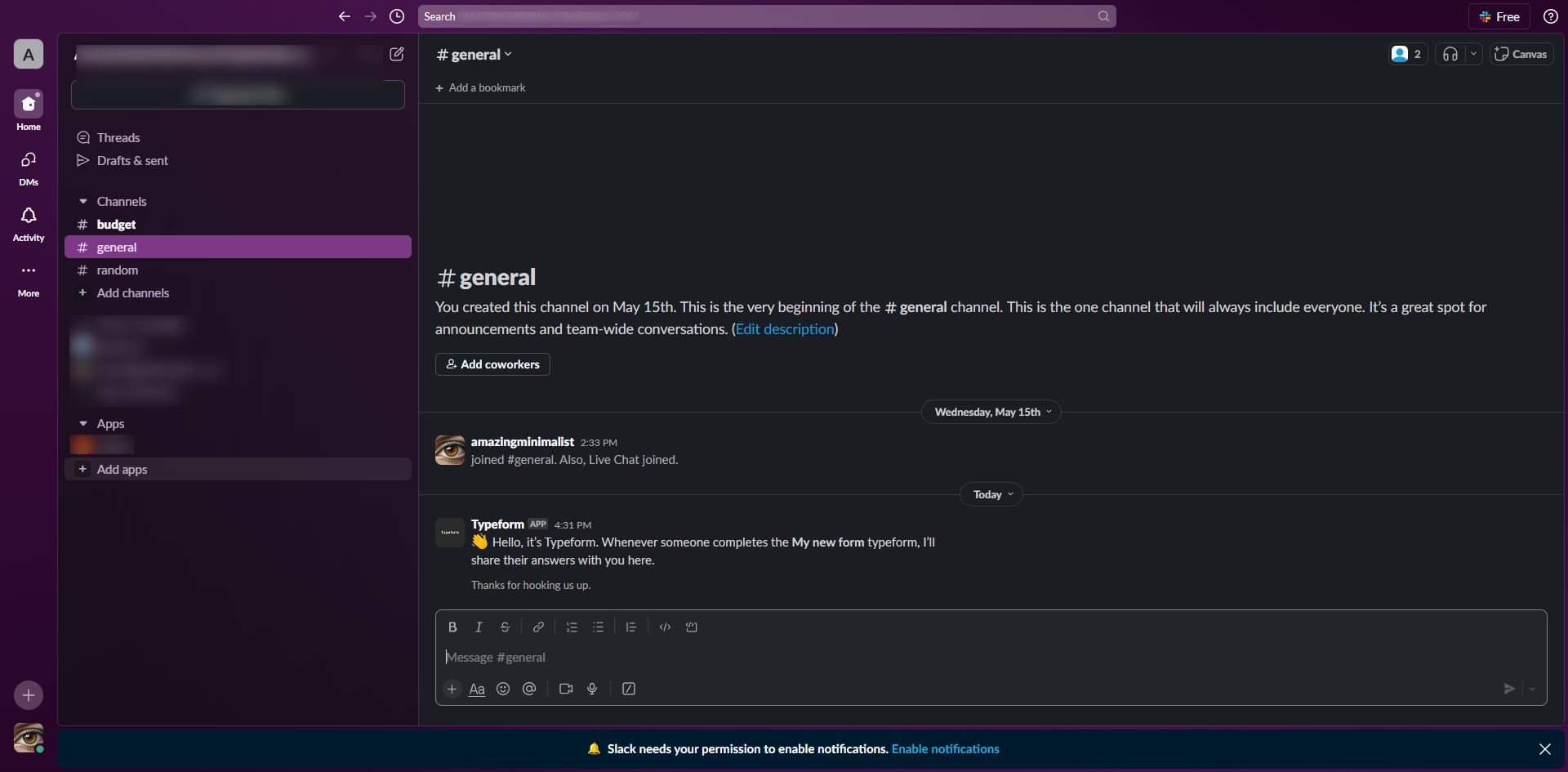1568x772 pixels.
Task: Click the top Search field
Action: 767,16
